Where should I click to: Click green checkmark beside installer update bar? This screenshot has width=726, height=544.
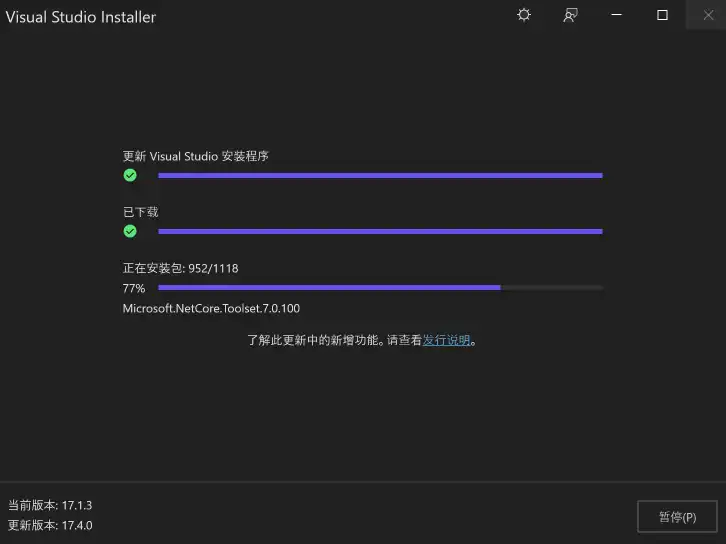(x=130, y=175)
